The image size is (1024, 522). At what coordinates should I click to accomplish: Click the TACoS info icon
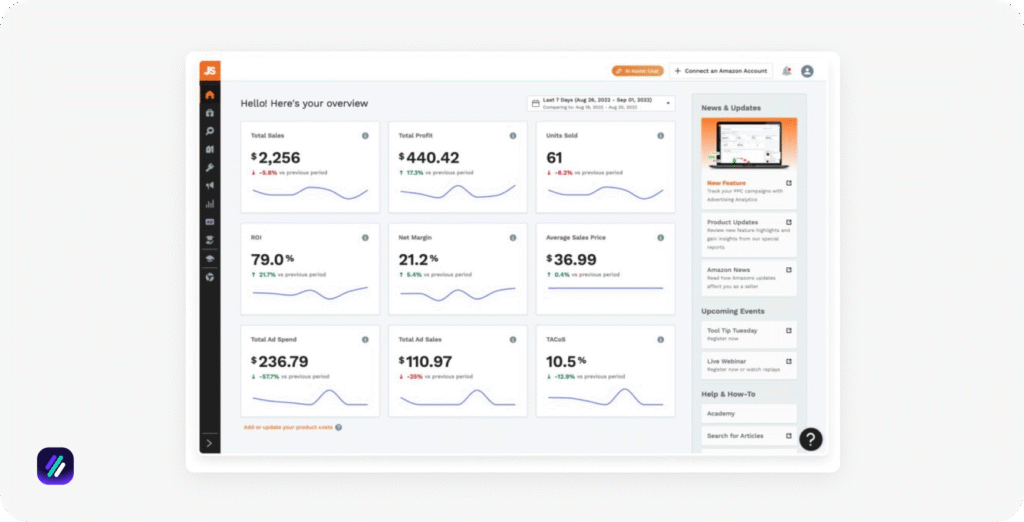(660, 340)
